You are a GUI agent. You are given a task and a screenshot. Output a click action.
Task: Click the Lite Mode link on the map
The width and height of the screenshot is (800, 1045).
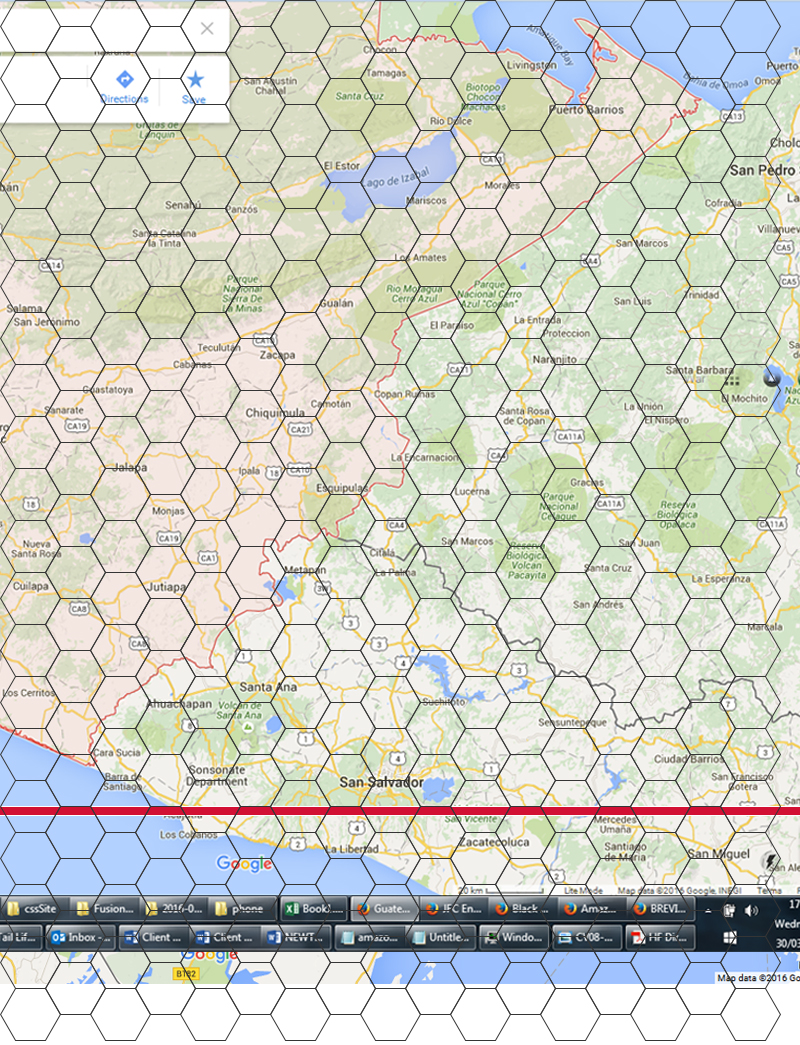(x=583, y=890)
